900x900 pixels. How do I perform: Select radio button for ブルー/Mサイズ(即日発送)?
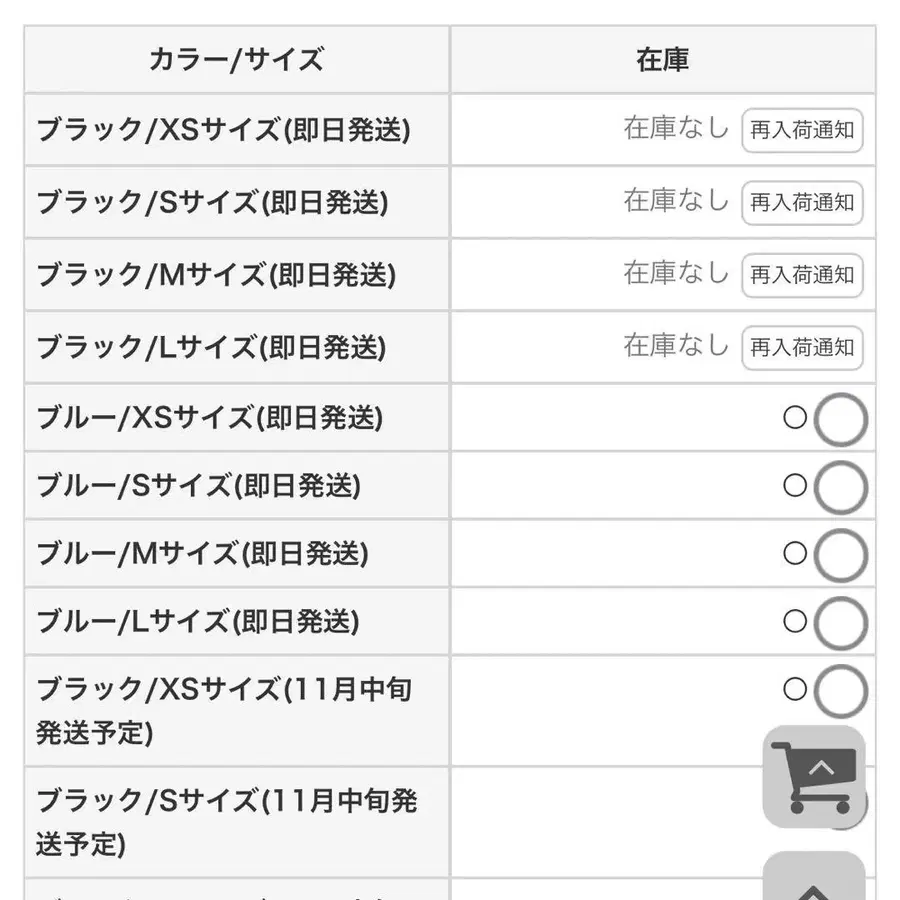pyautogui.click(x=840, y=556)
